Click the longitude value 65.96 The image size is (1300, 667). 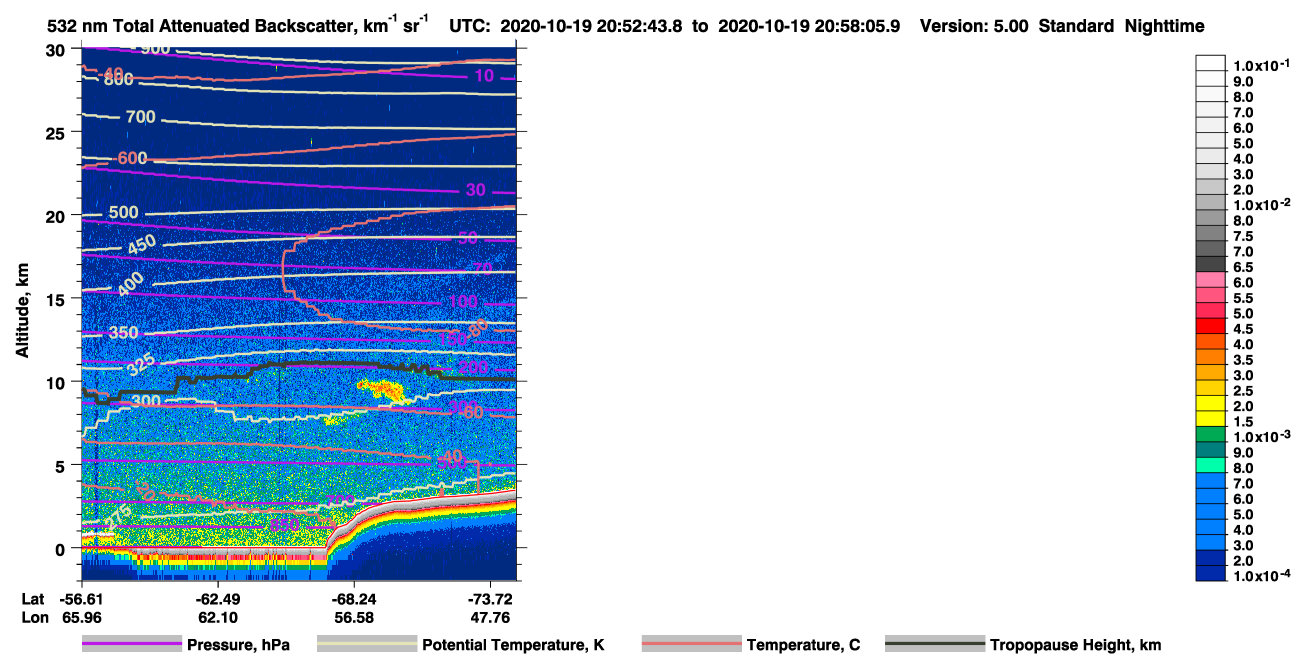[80, 617]
